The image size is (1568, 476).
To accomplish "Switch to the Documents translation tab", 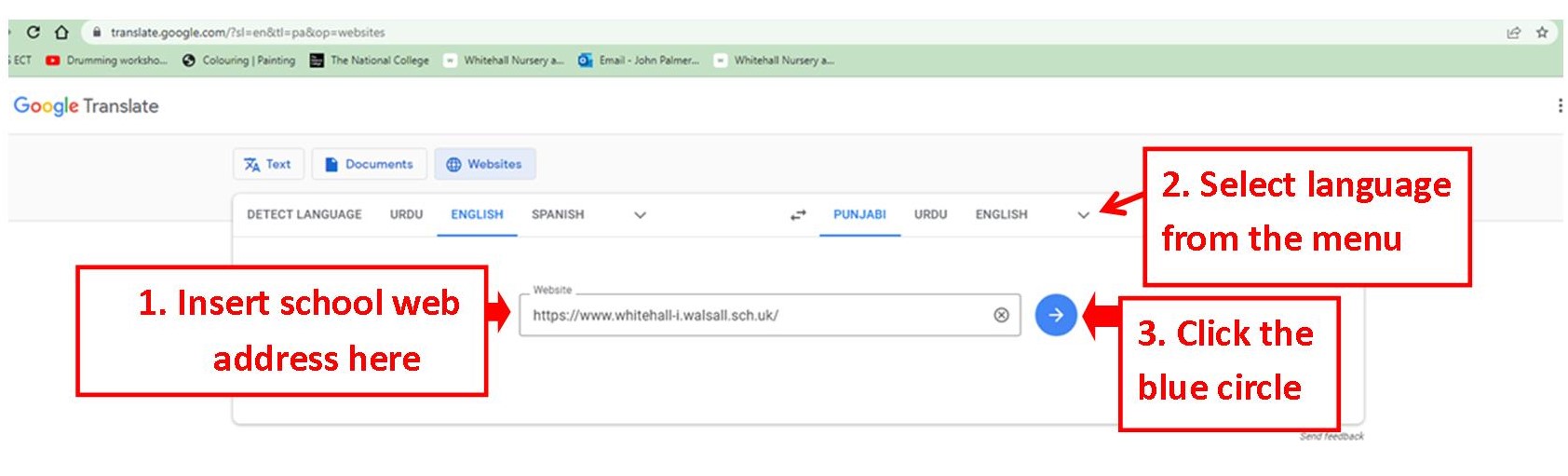I will pos(369,164).
